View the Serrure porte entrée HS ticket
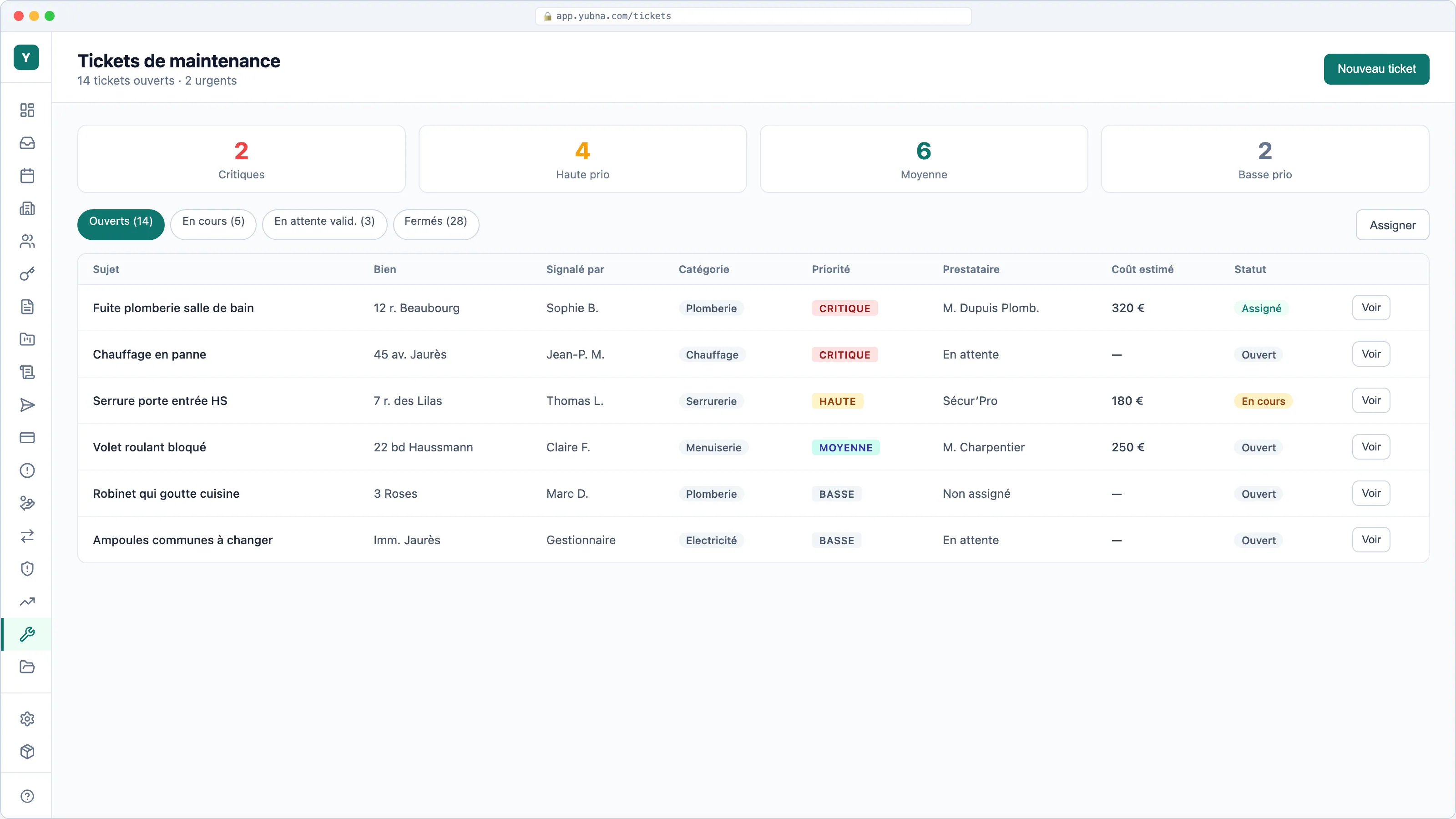Image resolution: width=1456 pixels, height=819 pixels. 1371,400
